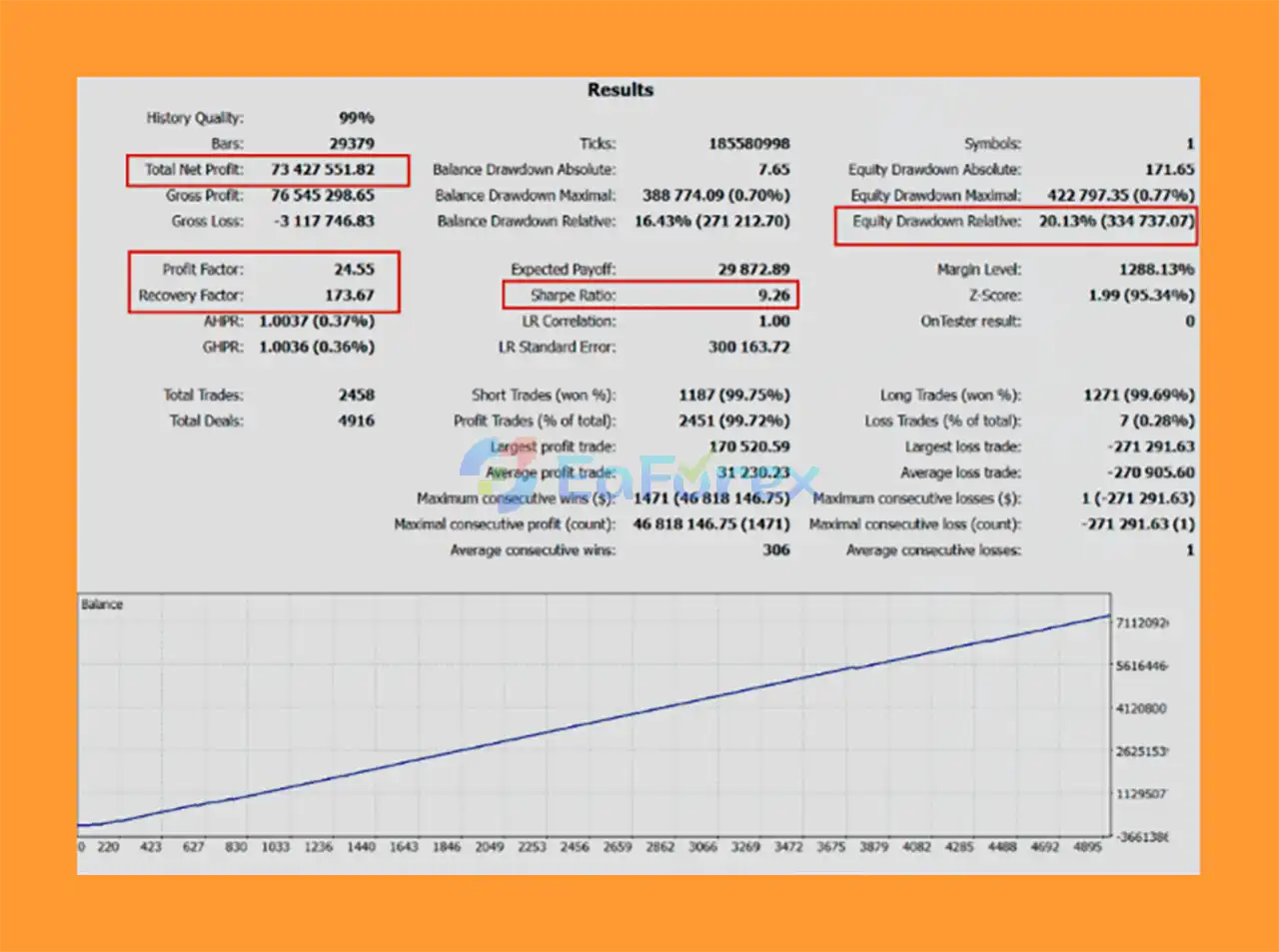Image resolution: width=1279 pixels, height=952 pixels.
Task: Click the Largest loss trade value
Action: [1150, 448]
